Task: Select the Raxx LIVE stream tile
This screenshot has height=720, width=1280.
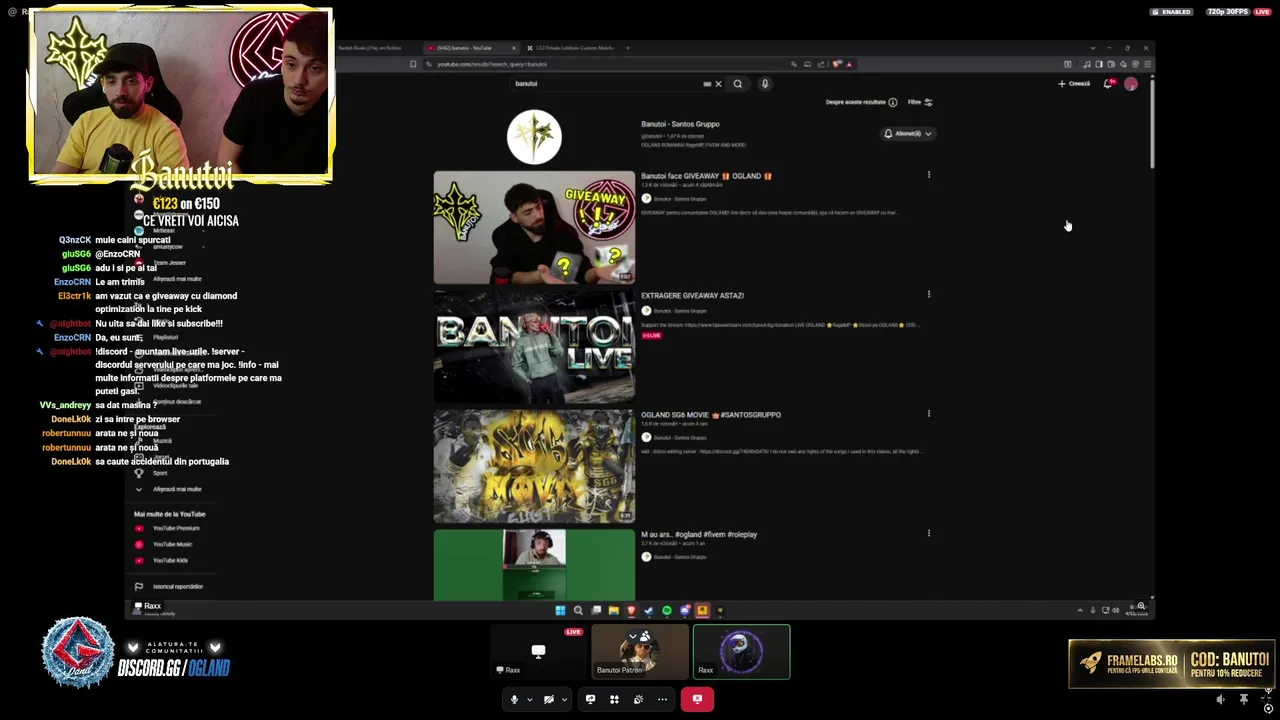Action: pyautogui.click(x=538, y=652)
